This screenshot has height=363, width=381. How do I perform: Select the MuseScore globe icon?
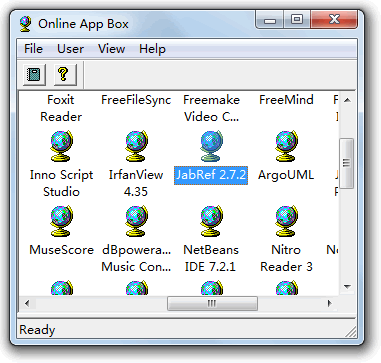click(x=61, y=221)
